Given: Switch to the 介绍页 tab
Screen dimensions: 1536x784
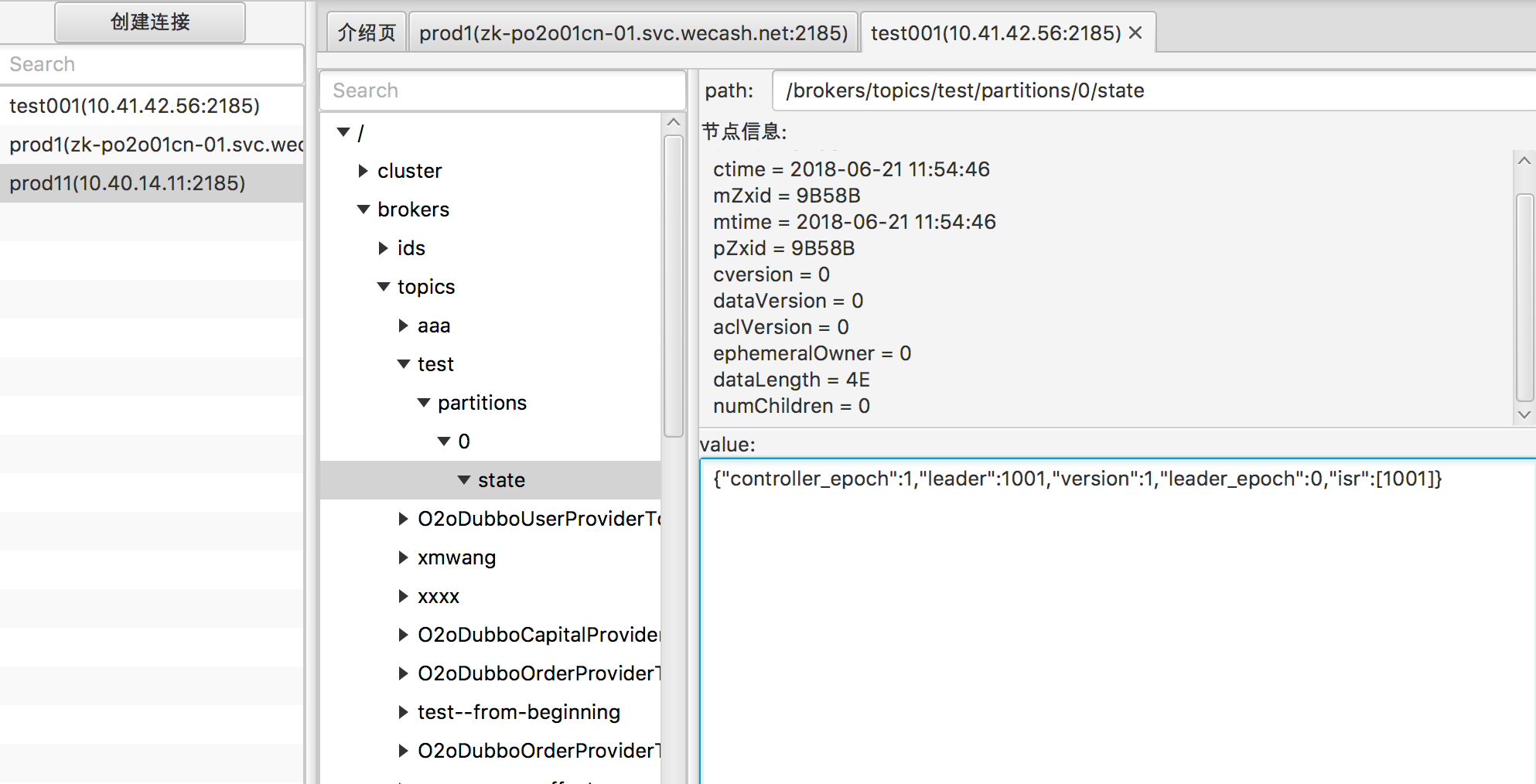Looking at the screenshot, I should tap(365, 32).
